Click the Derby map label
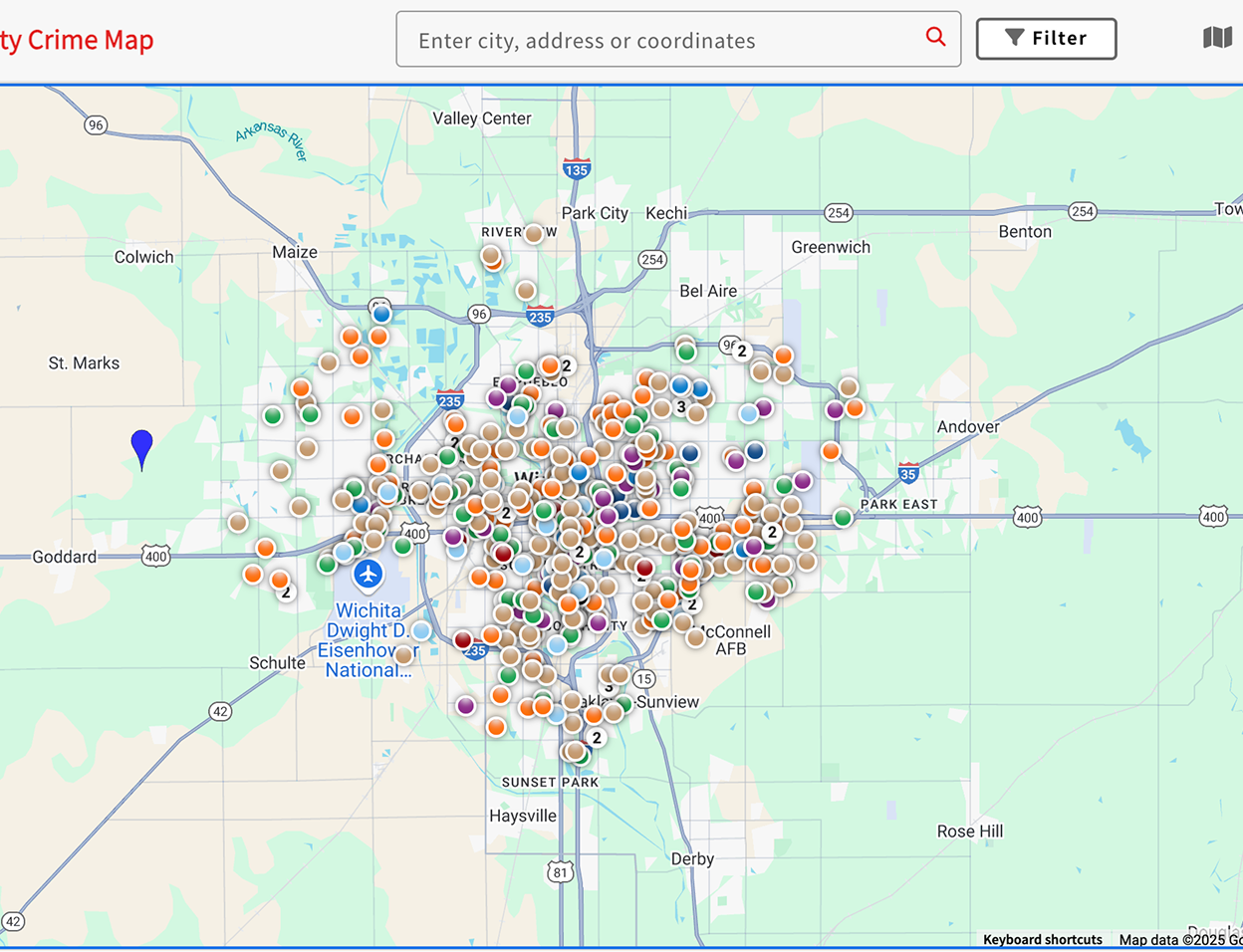1243x952 pixels. pos(692,858)
